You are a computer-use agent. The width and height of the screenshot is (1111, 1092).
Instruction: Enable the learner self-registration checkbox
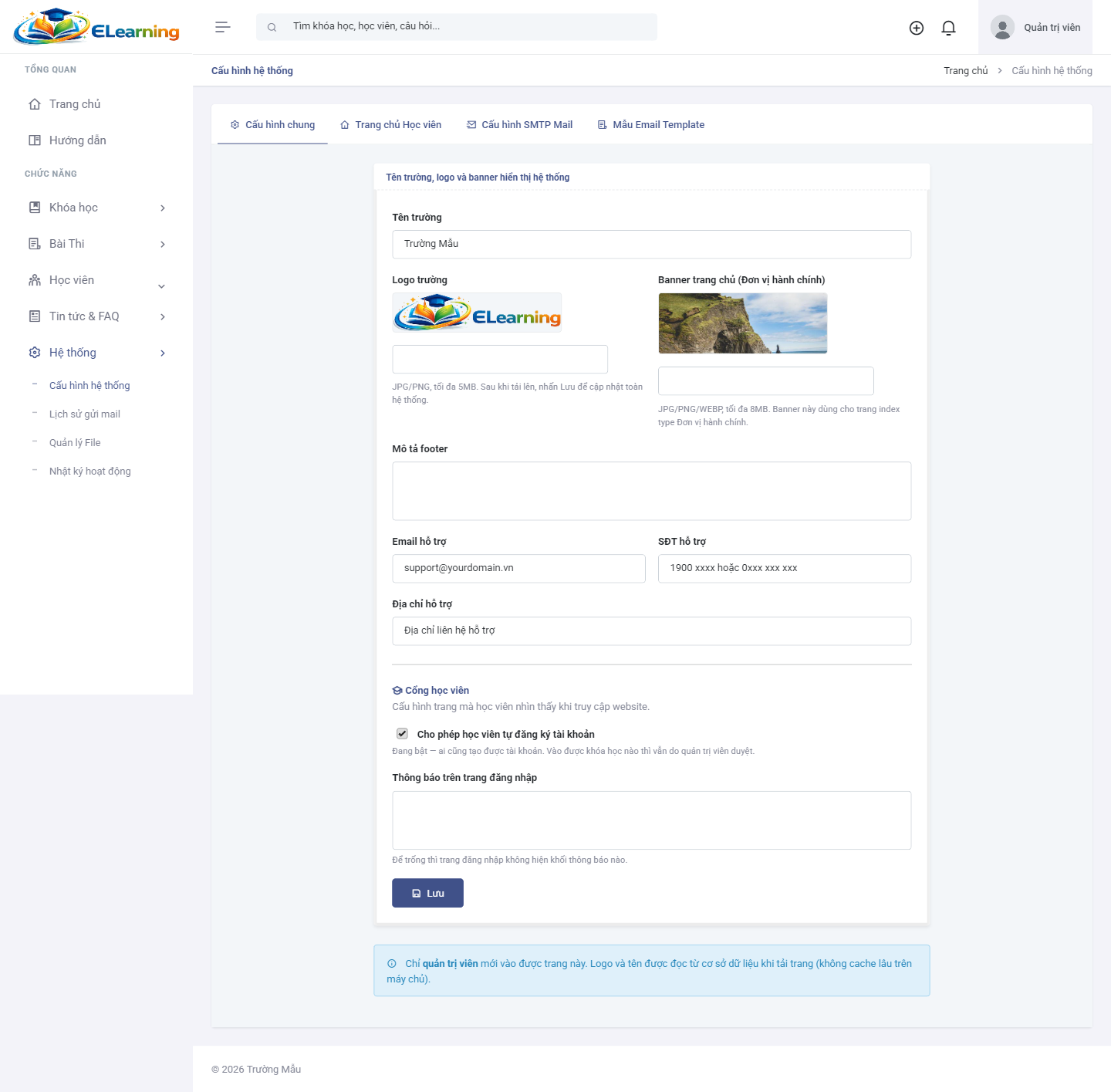point(402,733)
